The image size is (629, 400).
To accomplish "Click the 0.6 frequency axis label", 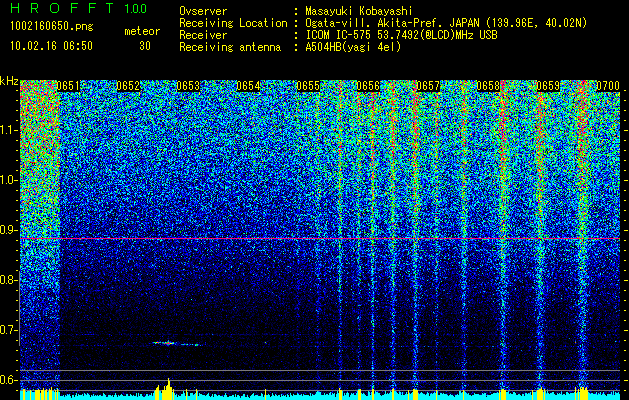I will click(x=8, y=380).
